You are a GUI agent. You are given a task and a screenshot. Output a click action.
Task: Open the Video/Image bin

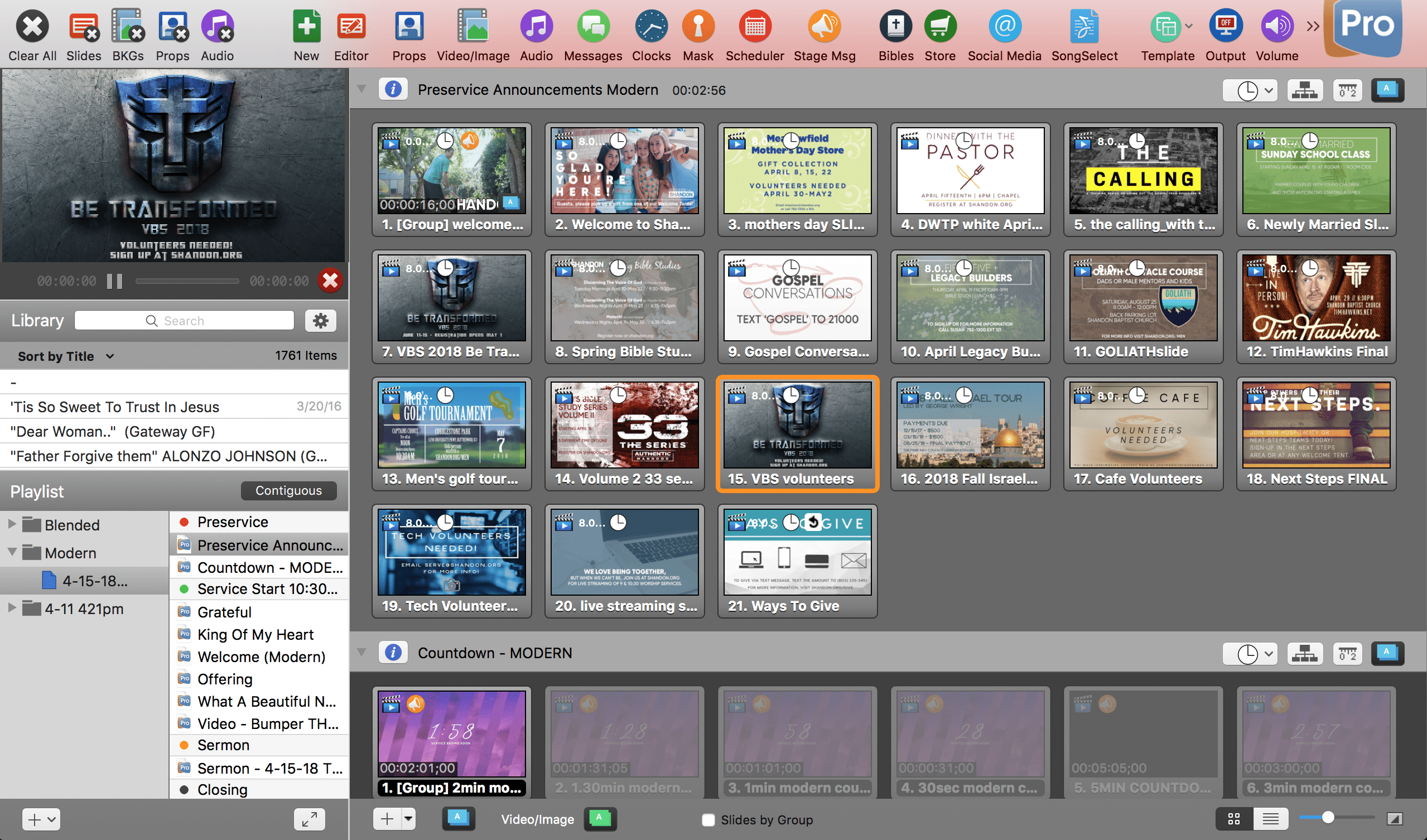tap(473, 27)
